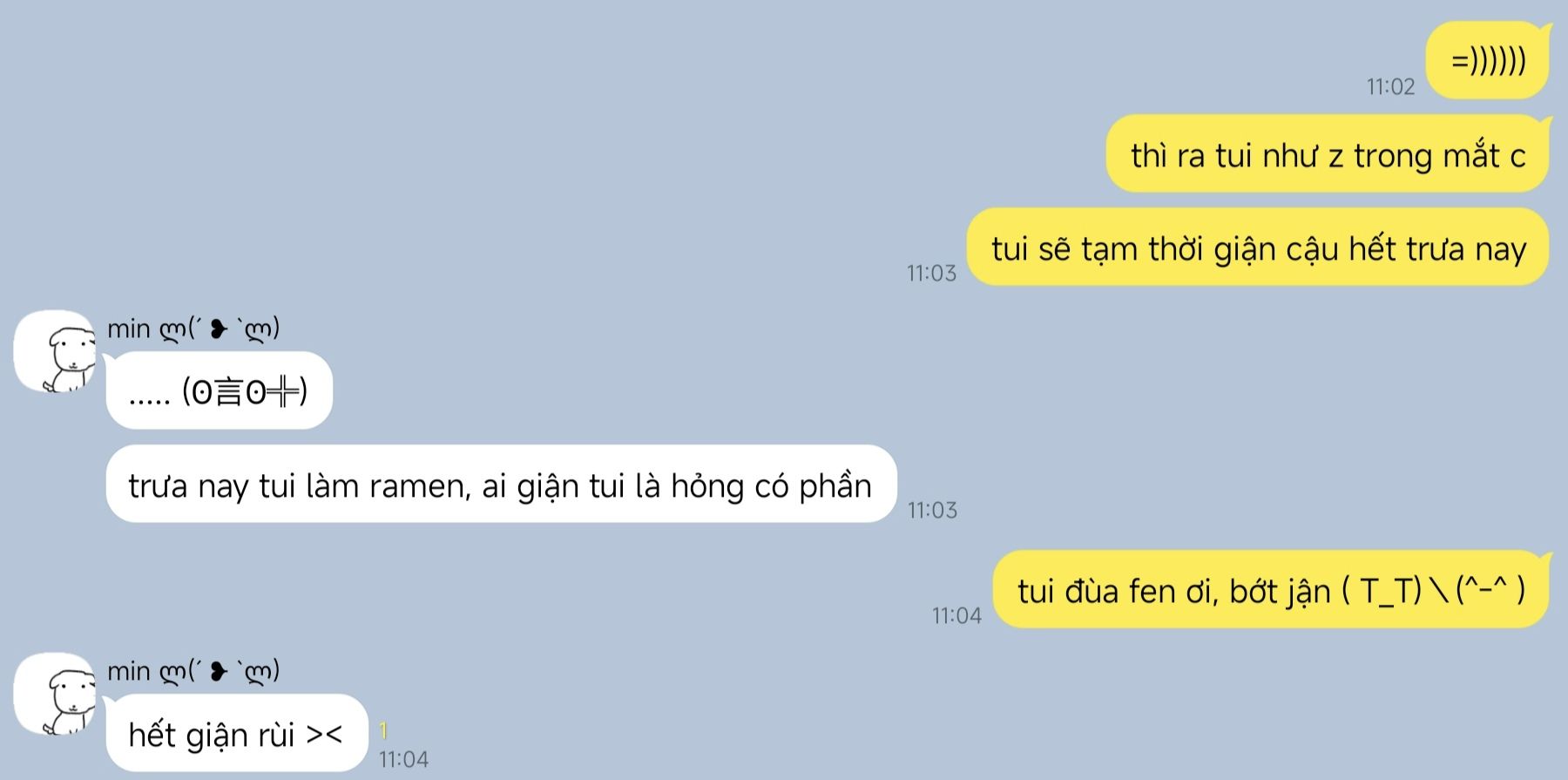Select the 'trưa nay tui làm ramen' message
Screen dimensions: 1568x780
(501, 485)
